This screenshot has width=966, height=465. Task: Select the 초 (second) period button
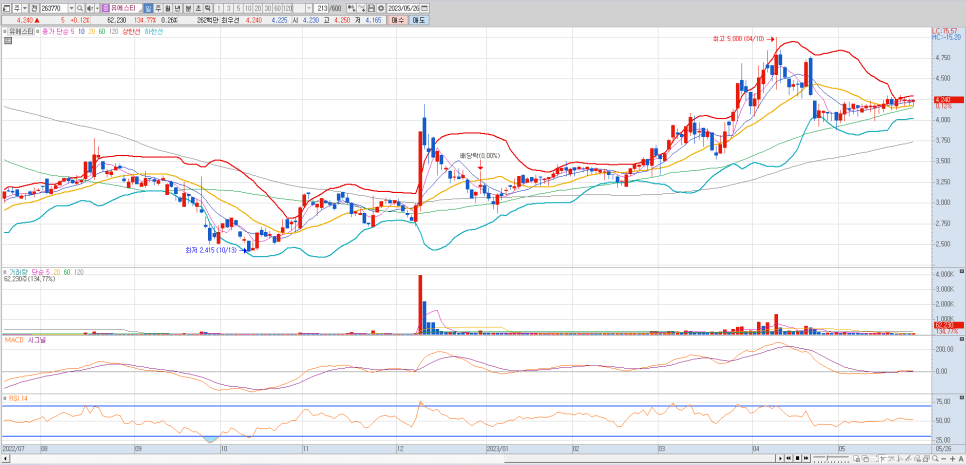197,8
